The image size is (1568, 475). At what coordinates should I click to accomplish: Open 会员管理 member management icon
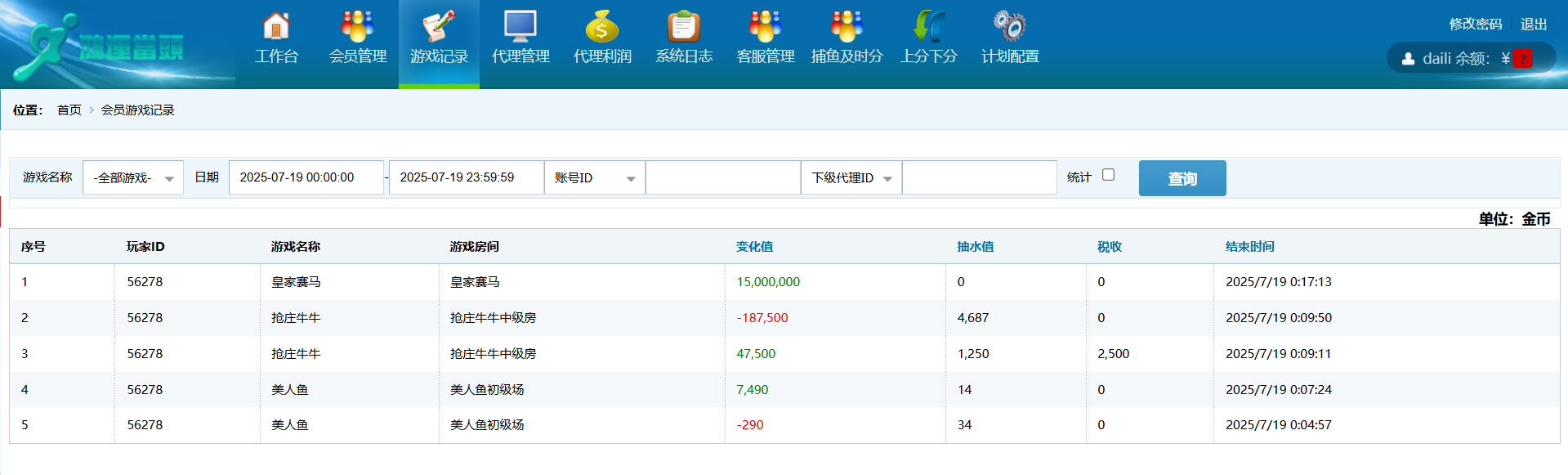click(x=357, y=27)
